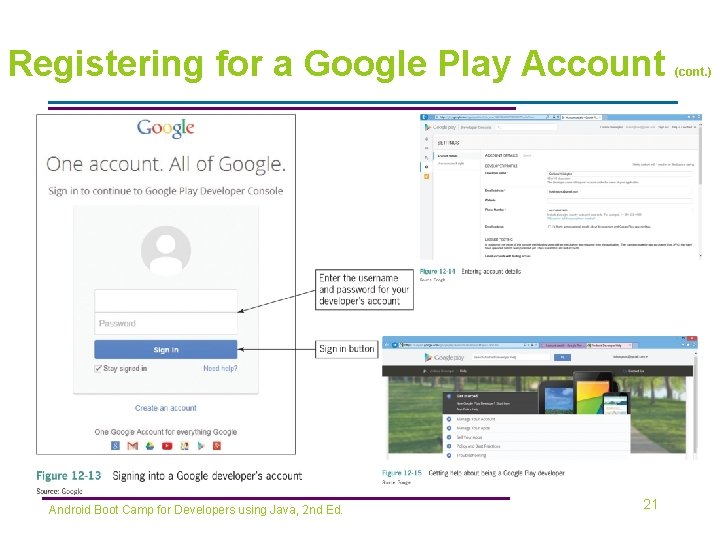Click the Email address field in account details
720x540 pixels.
point(620,191)
